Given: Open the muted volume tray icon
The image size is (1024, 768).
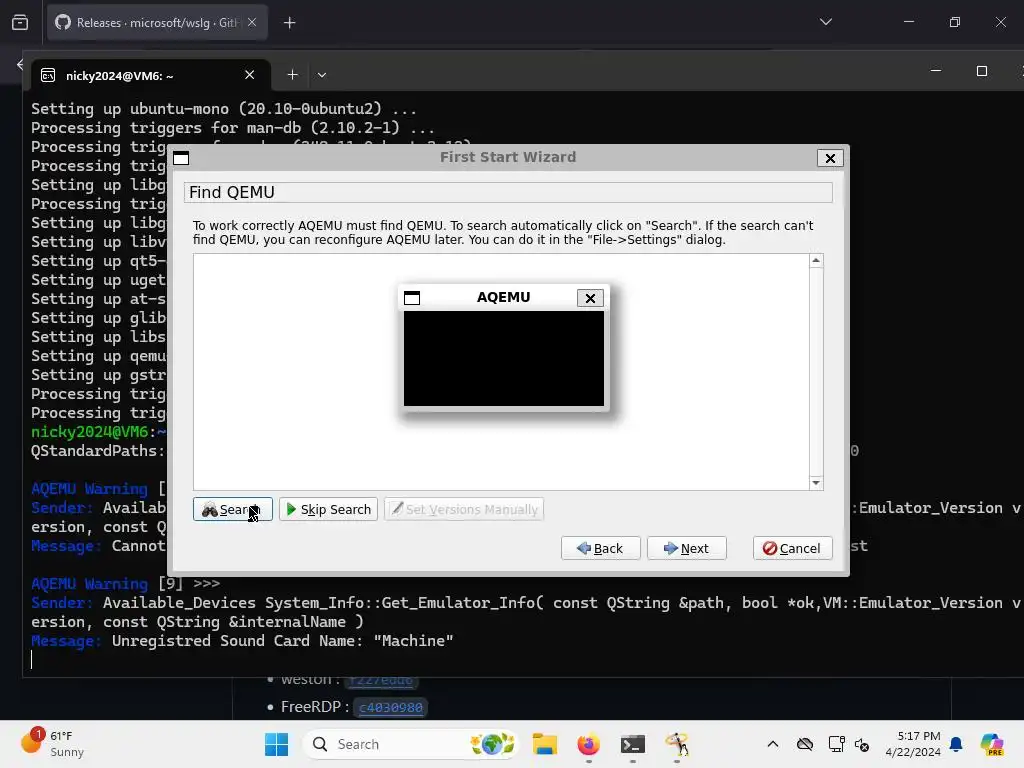Looking at the screenshot, I should (x=862, y=744).
